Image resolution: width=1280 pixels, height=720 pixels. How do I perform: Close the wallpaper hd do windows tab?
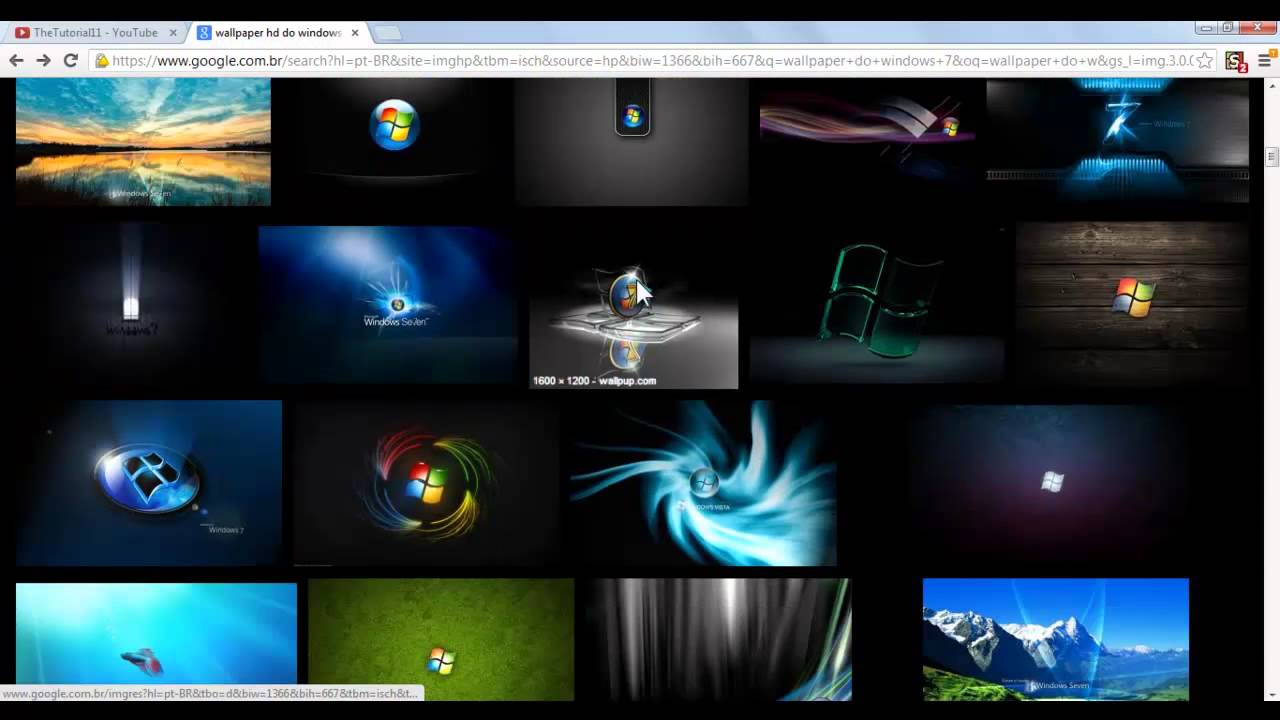[355, 33]
